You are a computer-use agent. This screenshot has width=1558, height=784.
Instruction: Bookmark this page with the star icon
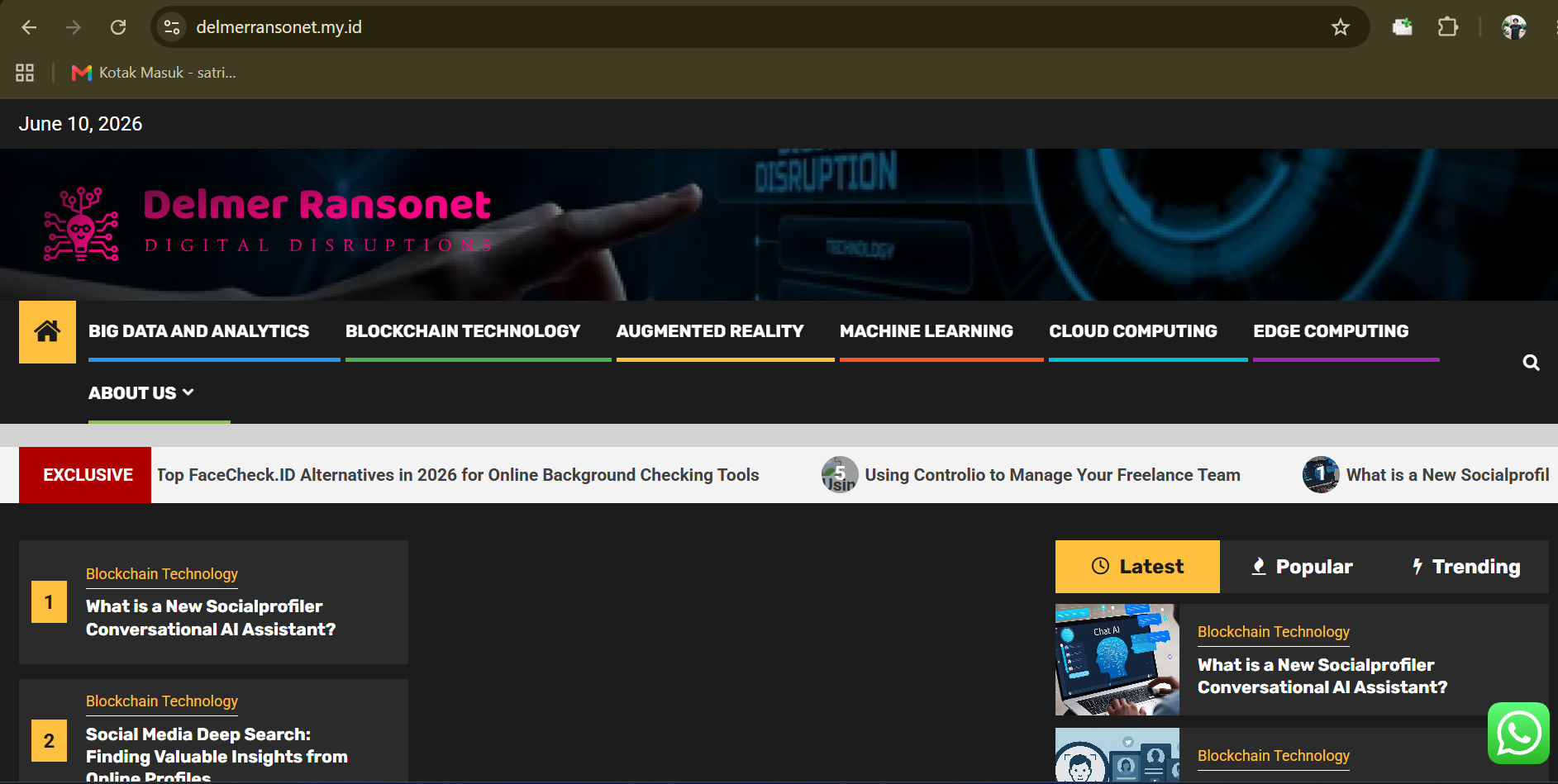(1340, 27)
